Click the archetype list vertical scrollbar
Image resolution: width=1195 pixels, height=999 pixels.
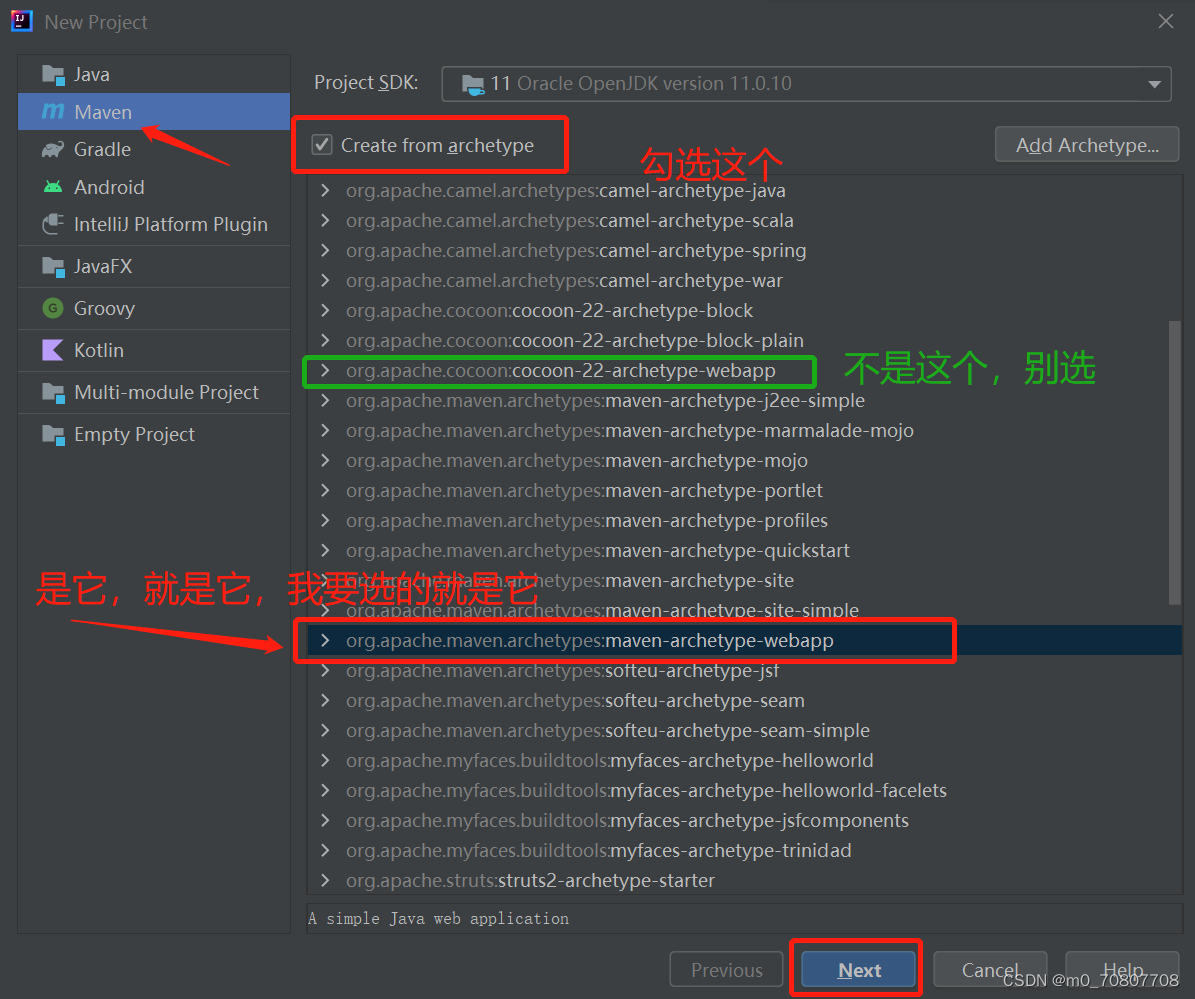(x=1174, y=463)
